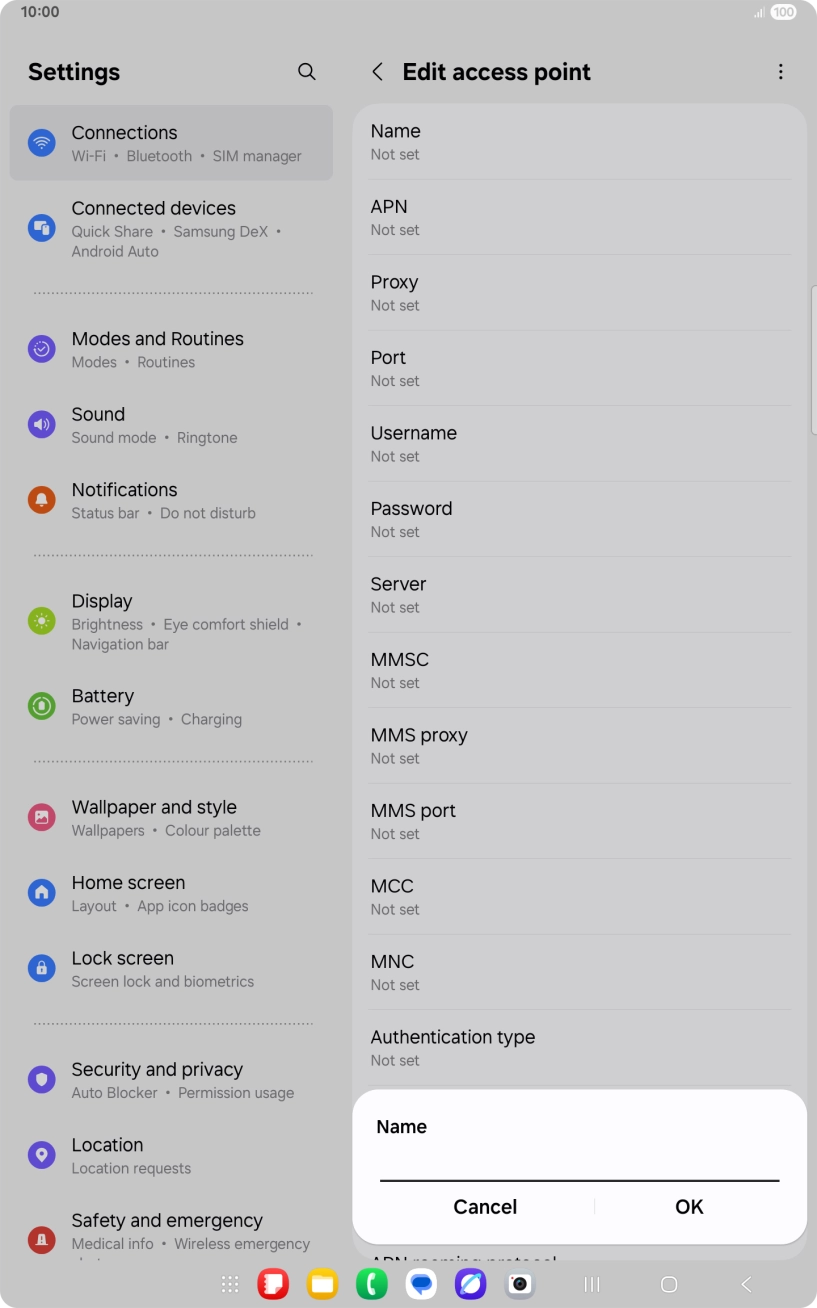Viewport: 817px width, 1308px height.
Task: Open Samsung Notes from the taskbar
Action: click(273, 1284)
